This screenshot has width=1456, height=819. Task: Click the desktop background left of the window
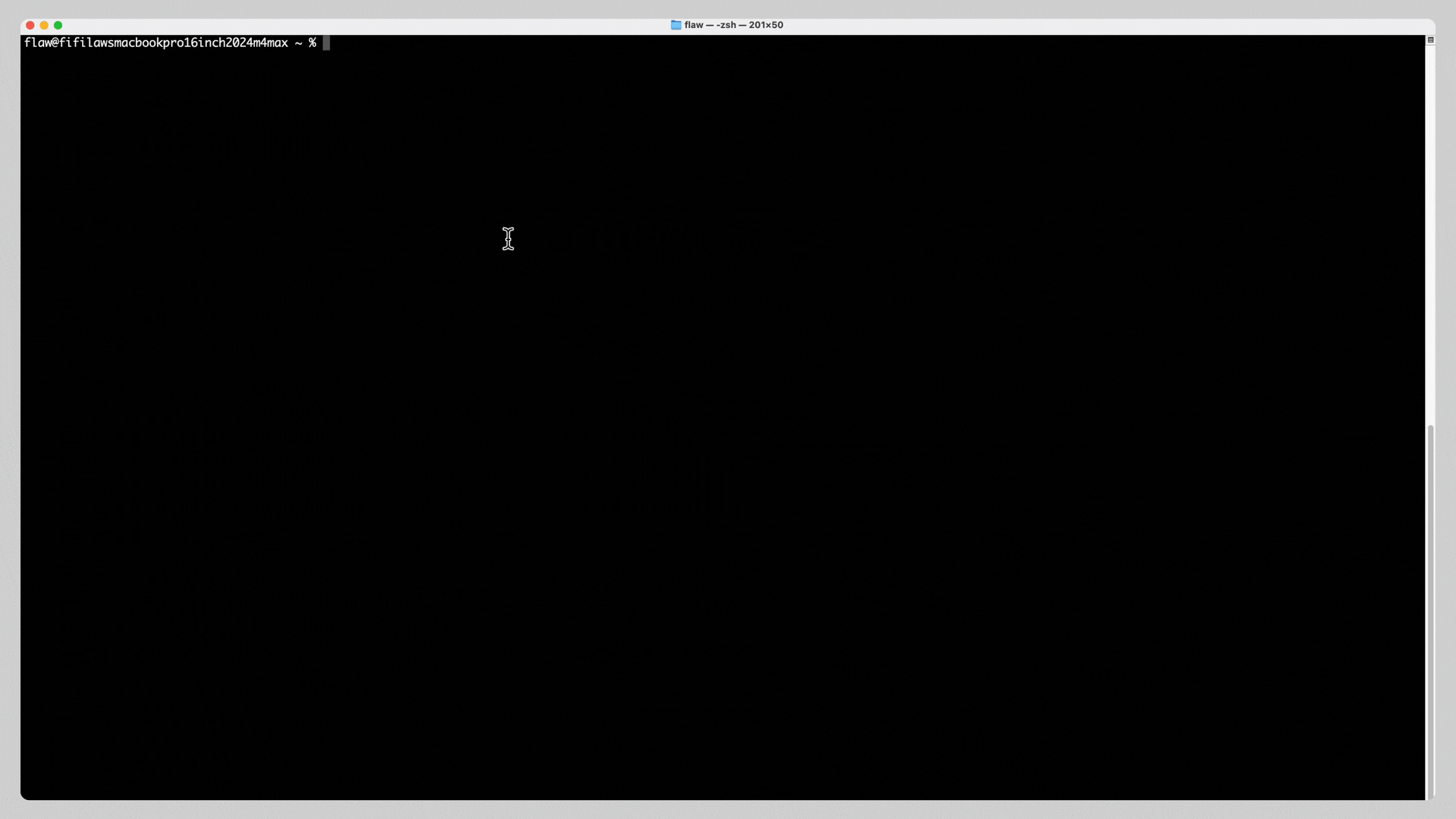tap(10, 409)
